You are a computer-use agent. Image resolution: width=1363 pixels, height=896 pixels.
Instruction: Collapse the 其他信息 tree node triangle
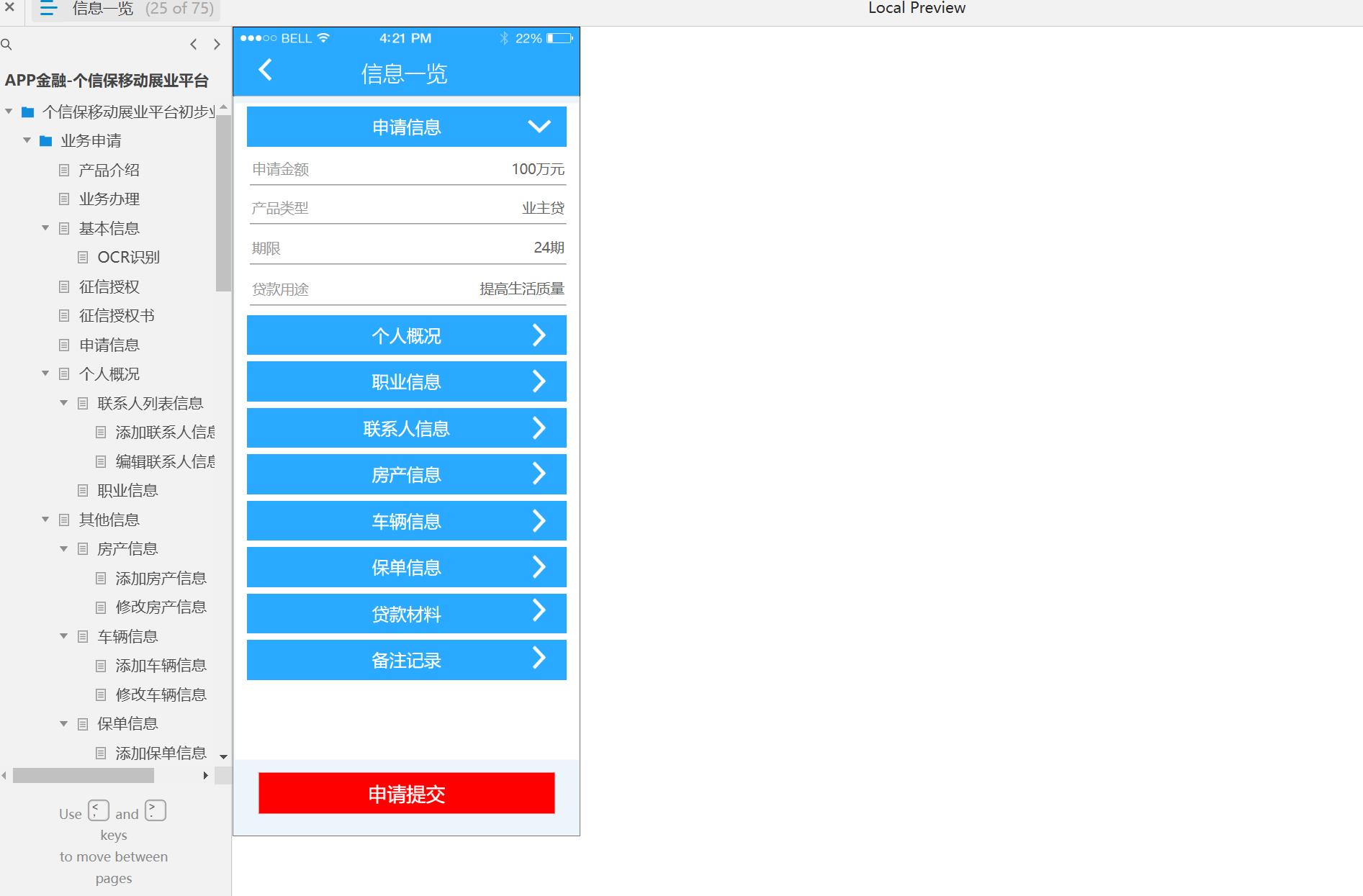[45, 520]
